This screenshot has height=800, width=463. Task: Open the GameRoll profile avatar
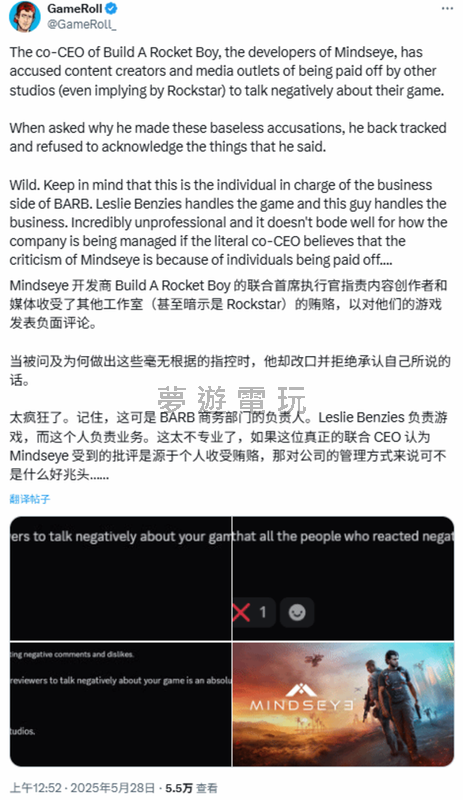pos(25,16)
